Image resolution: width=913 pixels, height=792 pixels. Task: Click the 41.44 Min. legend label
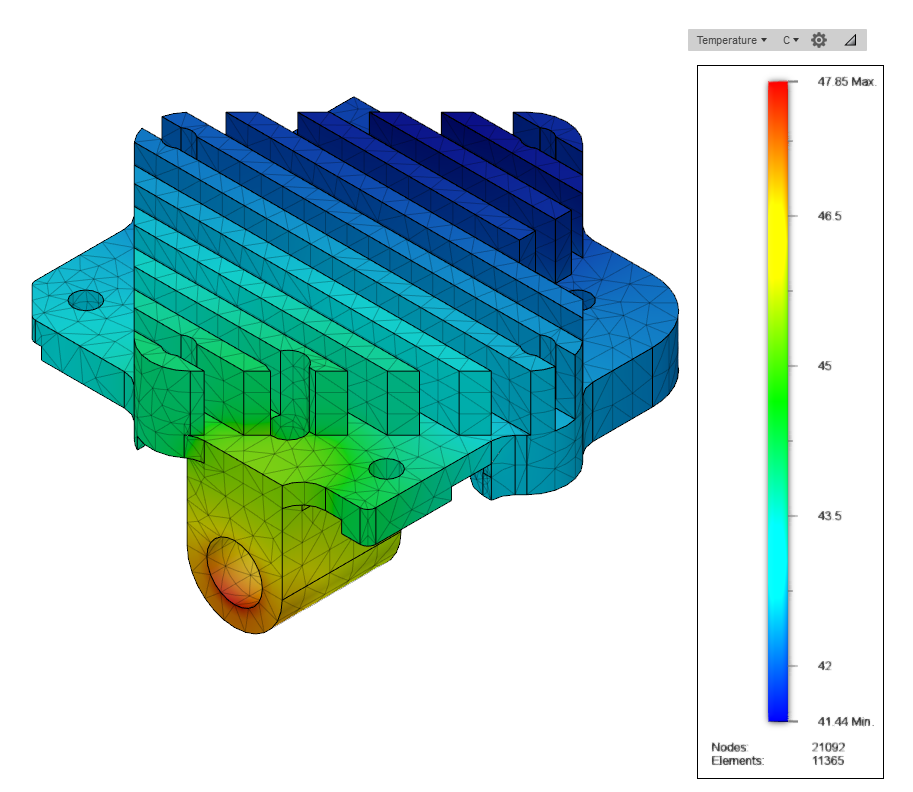point(845,722)
